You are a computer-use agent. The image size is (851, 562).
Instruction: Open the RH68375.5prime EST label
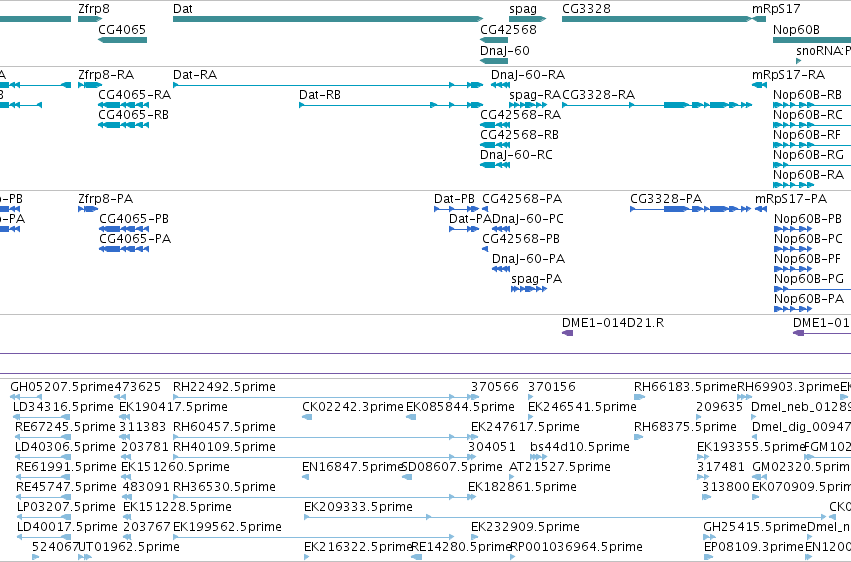point(685,427)
